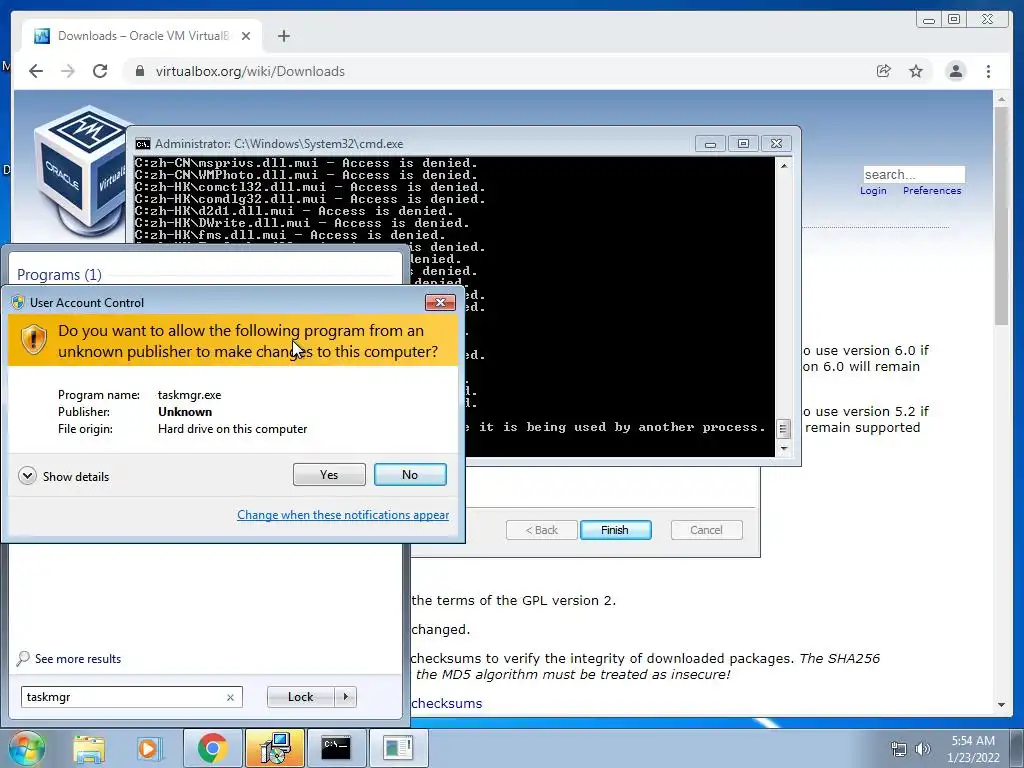Viewport: 1024px width, 768px height.
Task: Open the Login link on VirtualBox site
Action: tap(873, 191)
